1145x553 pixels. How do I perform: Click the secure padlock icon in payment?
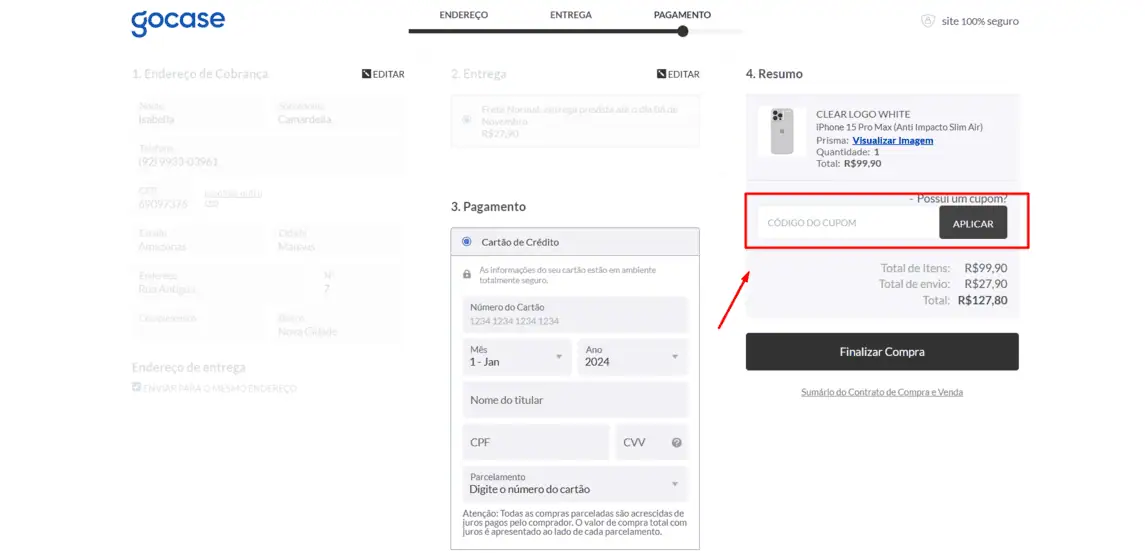pos(467,274)
